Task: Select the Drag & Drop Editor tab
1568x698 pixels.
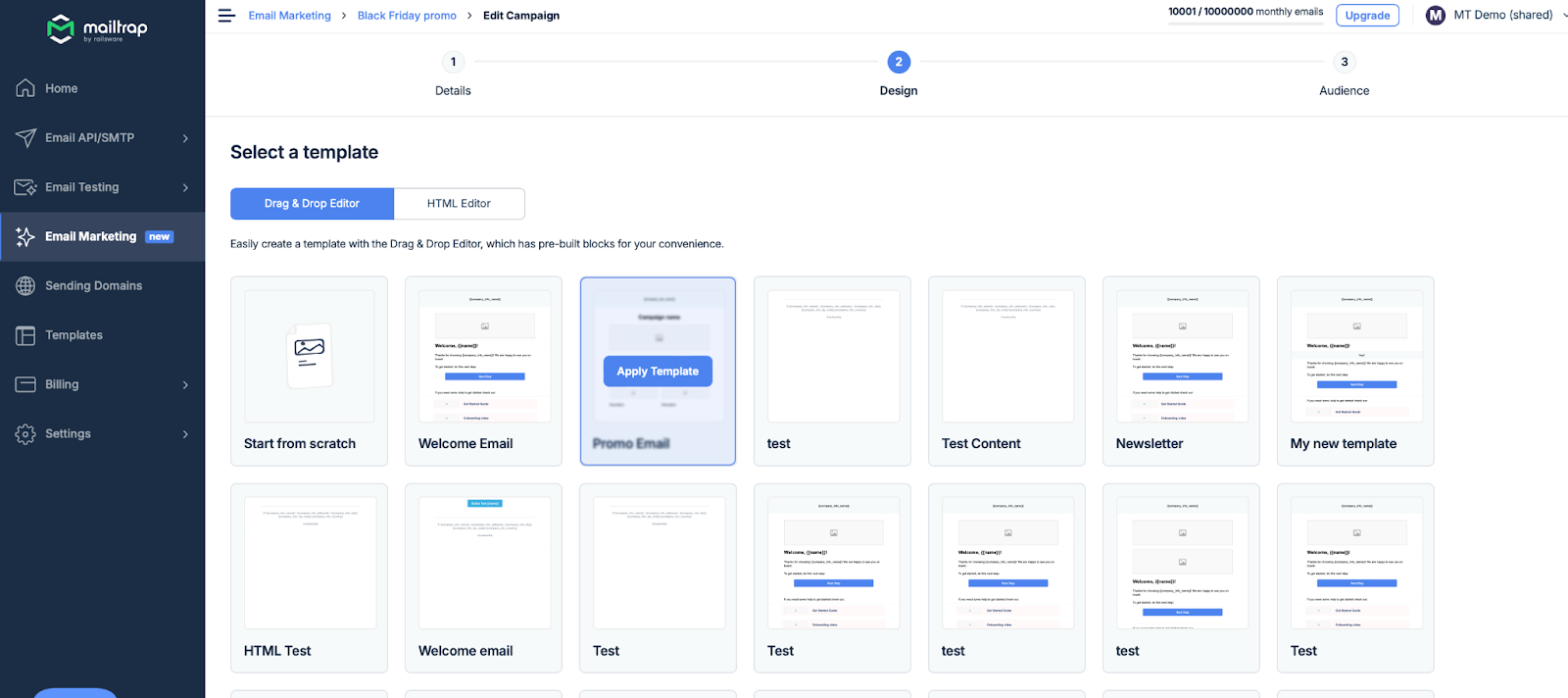Action: click(x=312, y=204)
